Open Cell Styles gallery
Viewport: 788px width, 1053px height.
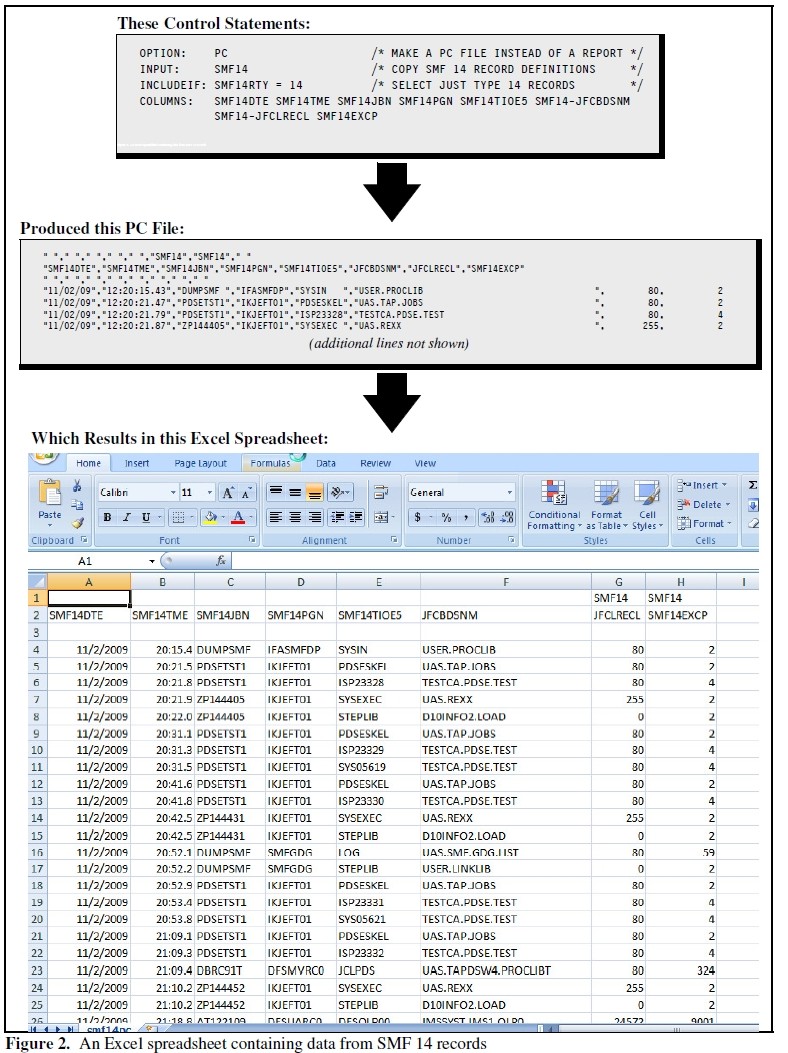point(647,505)
